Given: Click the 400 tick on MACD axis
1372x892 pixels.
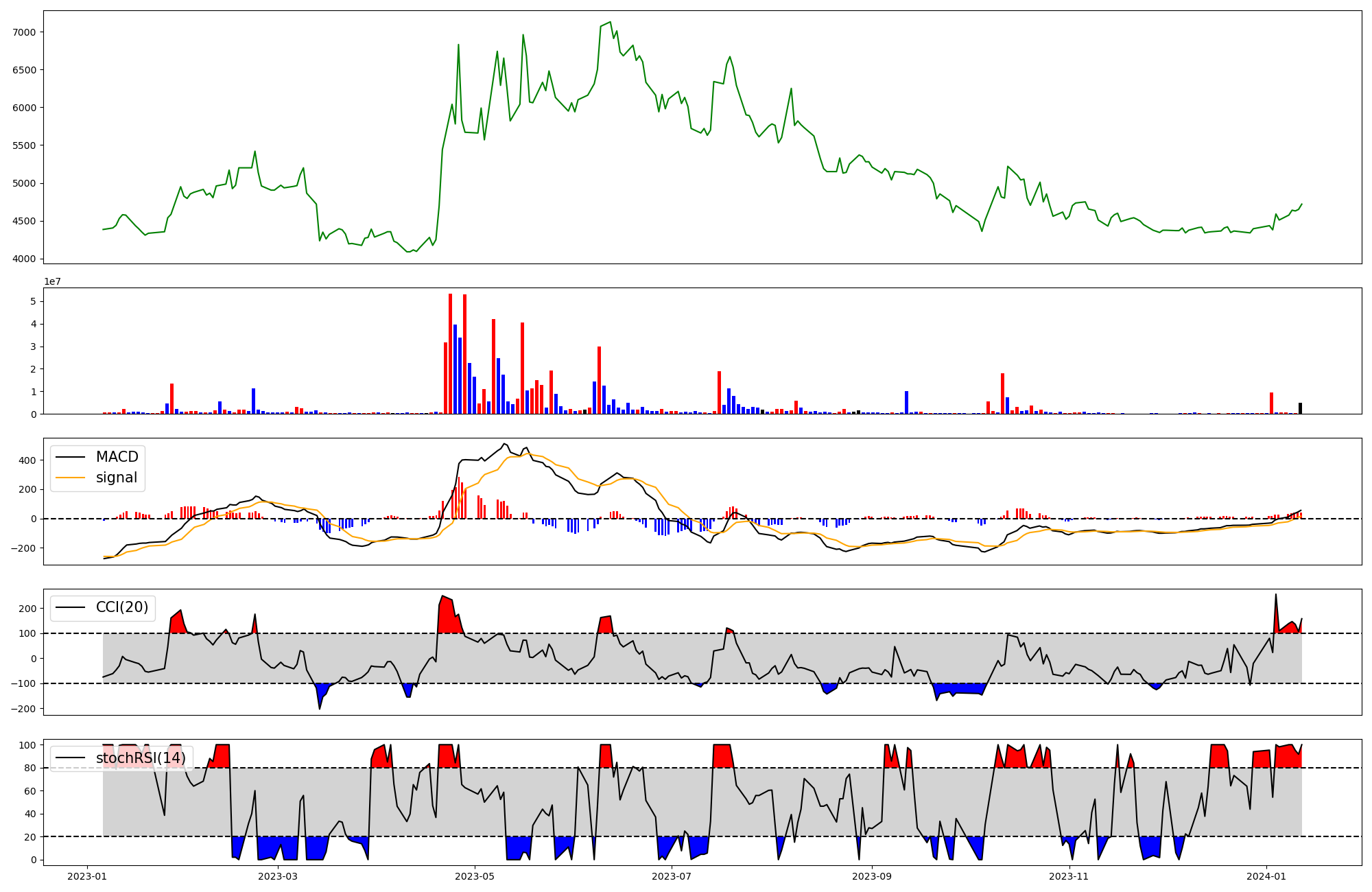Looking at the screenshot, I should pos(28,460).
